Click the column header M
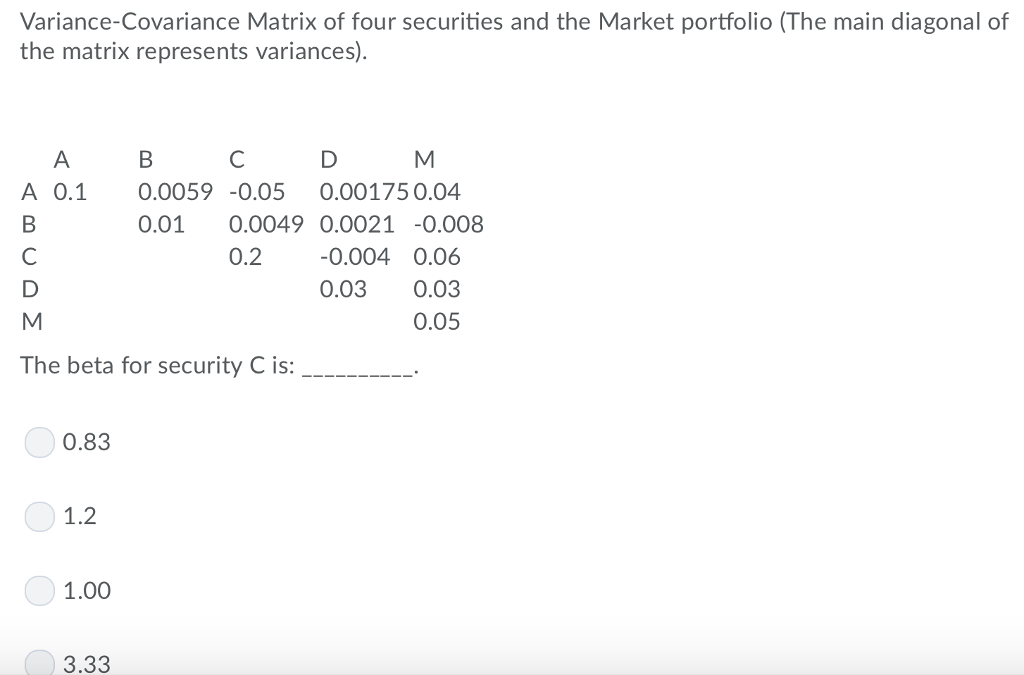 click(424, 159)
